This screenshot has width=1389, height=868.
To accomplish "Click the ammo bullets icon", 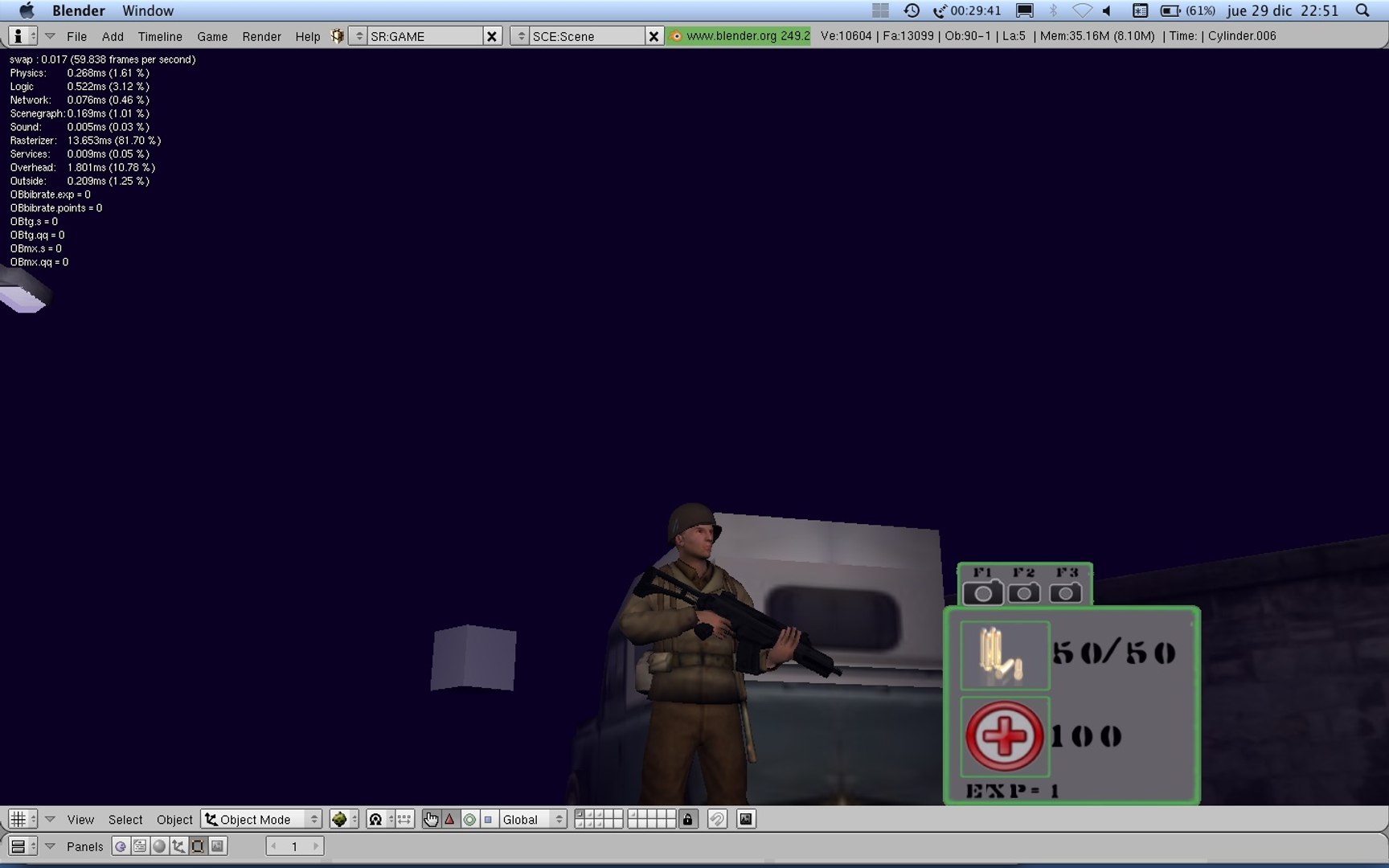I will pyautogui.click(x=1004, y=655).
